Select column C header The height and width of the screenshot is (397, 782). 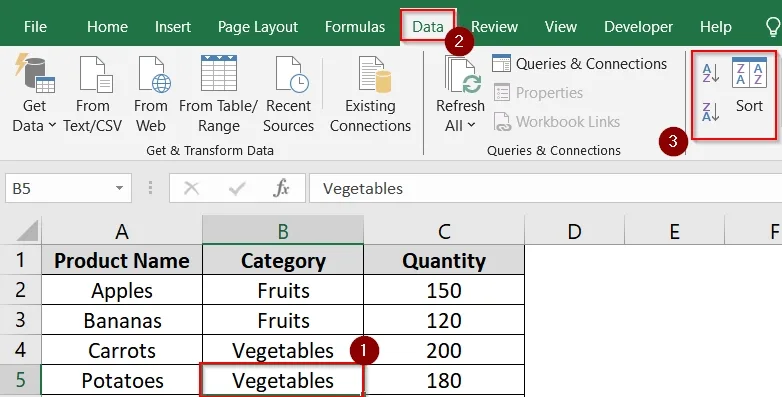[x=444, y=231]
